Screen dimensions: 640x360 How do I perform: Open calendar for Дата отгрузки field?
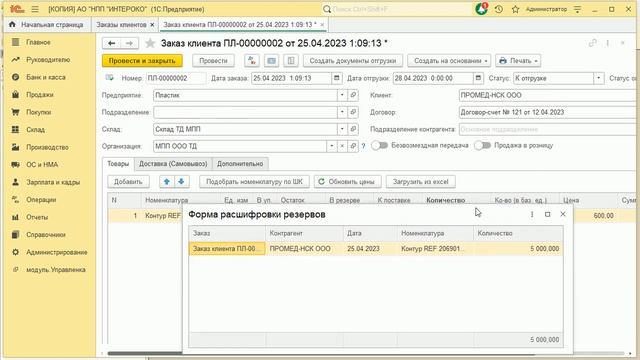pyautogui.click(x=478, y=78)
